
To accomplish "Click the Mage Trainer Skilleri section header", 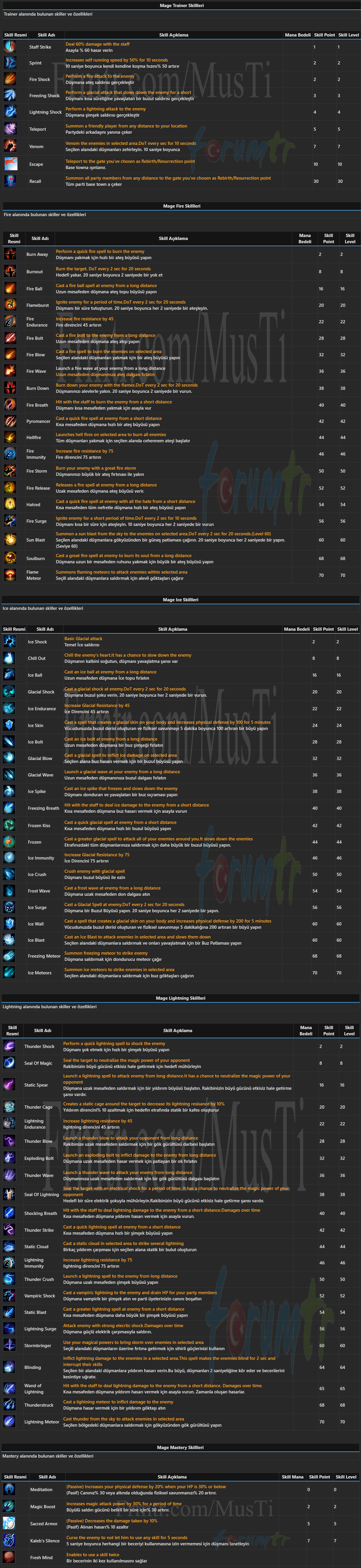I will coord(181,6).
